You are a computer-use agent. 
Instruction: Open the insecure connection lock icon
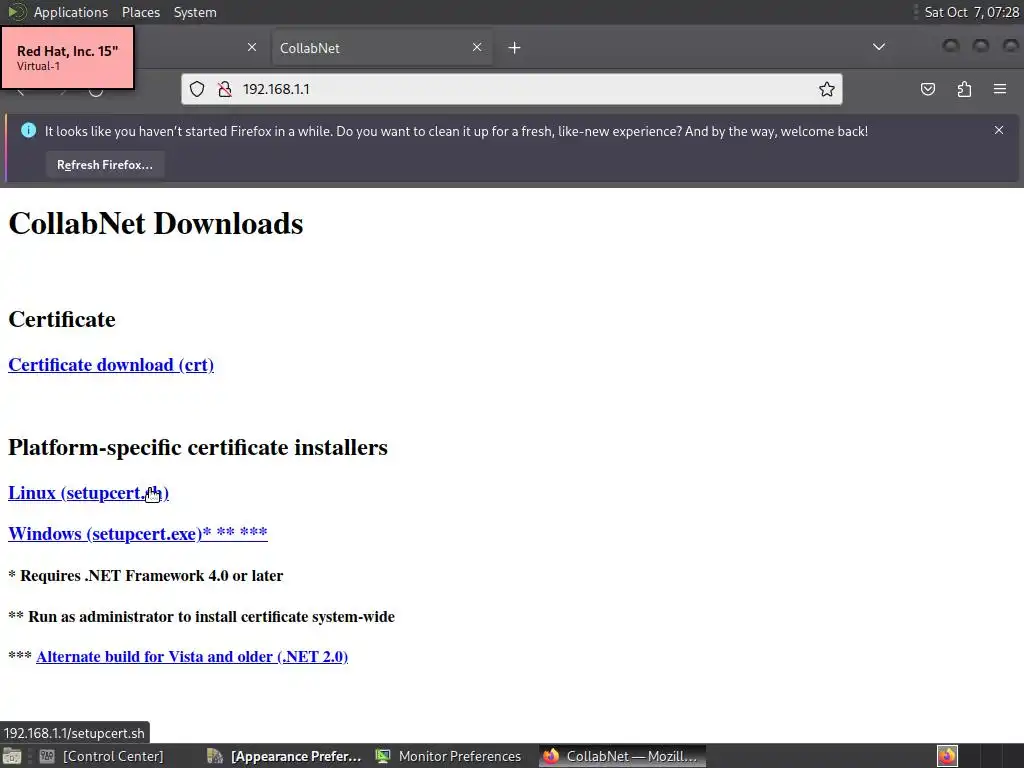[225, 89]
